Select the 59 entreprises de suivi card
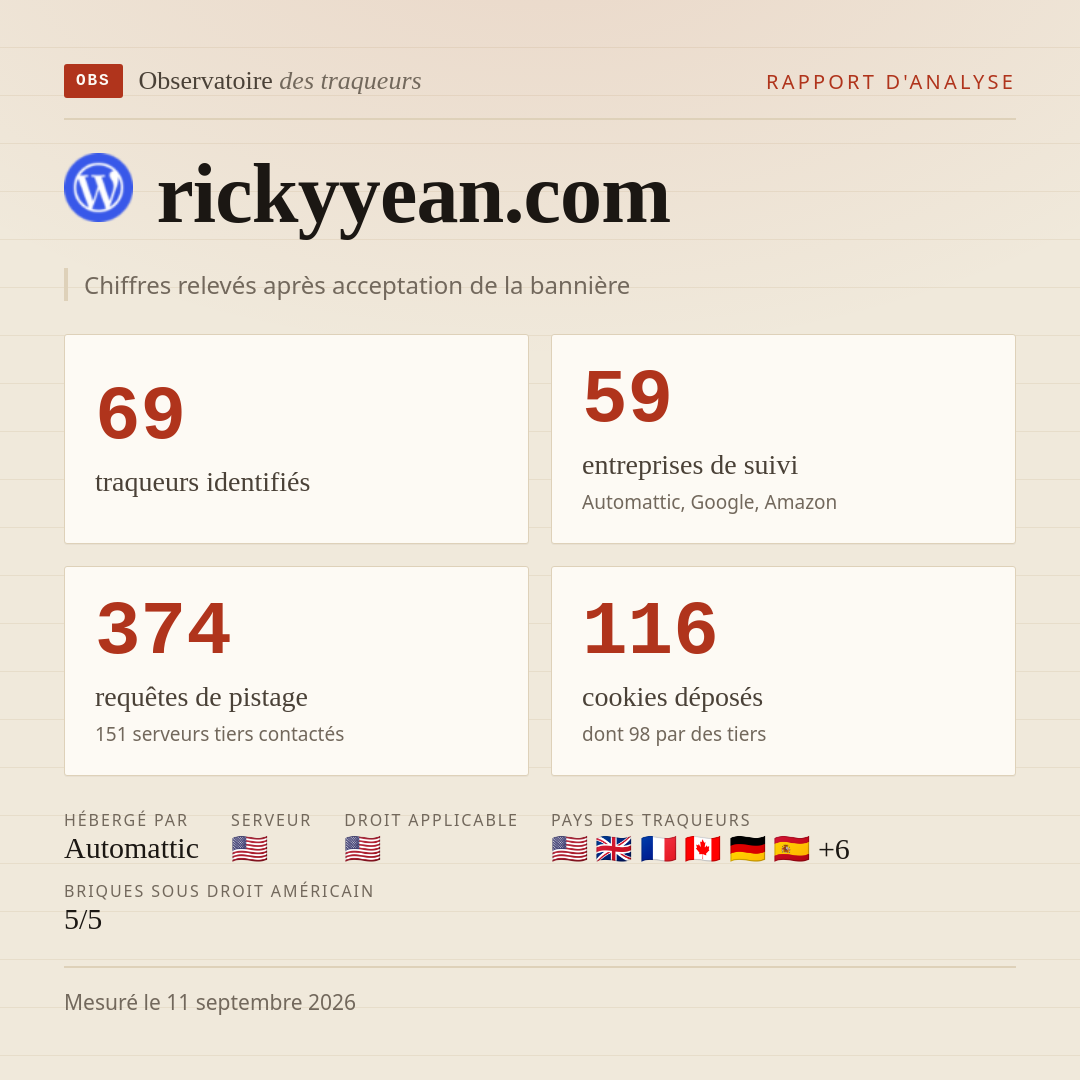 pyautogui.click(x=783, y=439)
